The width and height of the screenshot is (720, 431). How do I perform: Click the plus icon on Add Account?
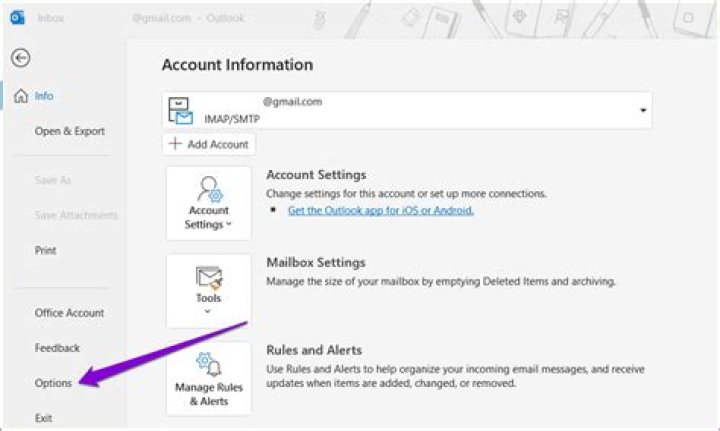175,144
